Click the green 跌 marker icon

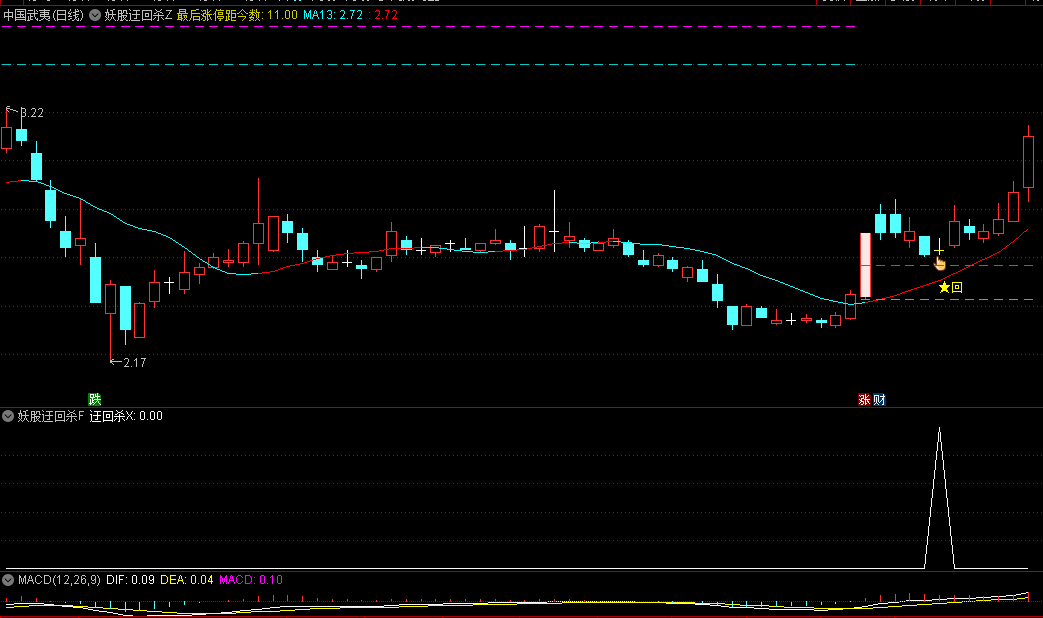[95, 399]
